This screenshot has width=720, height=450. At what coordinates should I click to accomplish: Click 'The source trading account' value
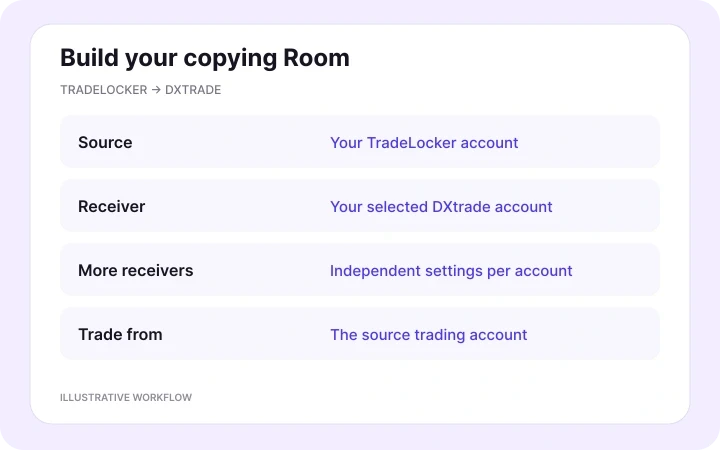point(428,335)
